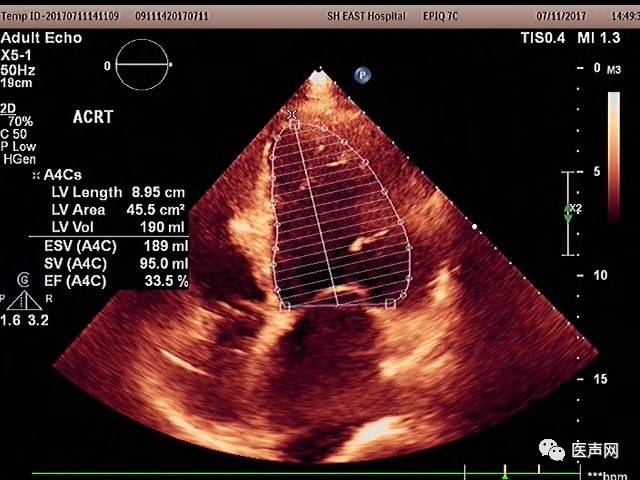This screenshot has height=480, width=640.
Task: Click the 2D mode label
Action: point(8,108)
